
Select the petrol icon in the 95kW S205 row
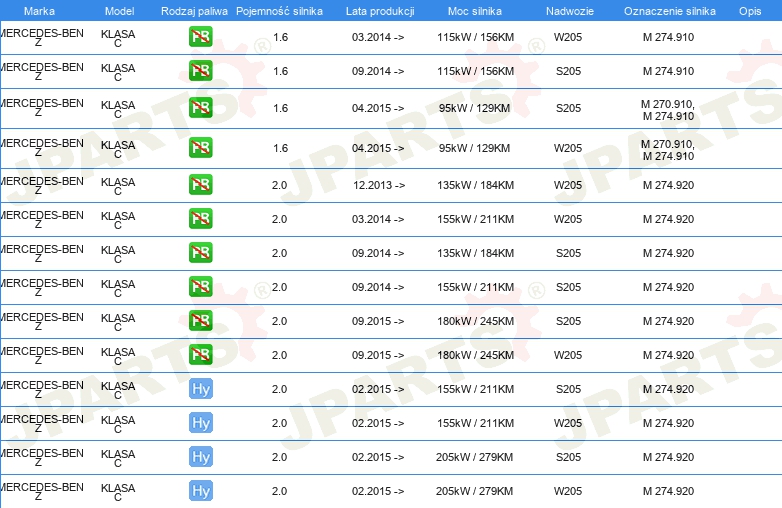tap(200, 108)
